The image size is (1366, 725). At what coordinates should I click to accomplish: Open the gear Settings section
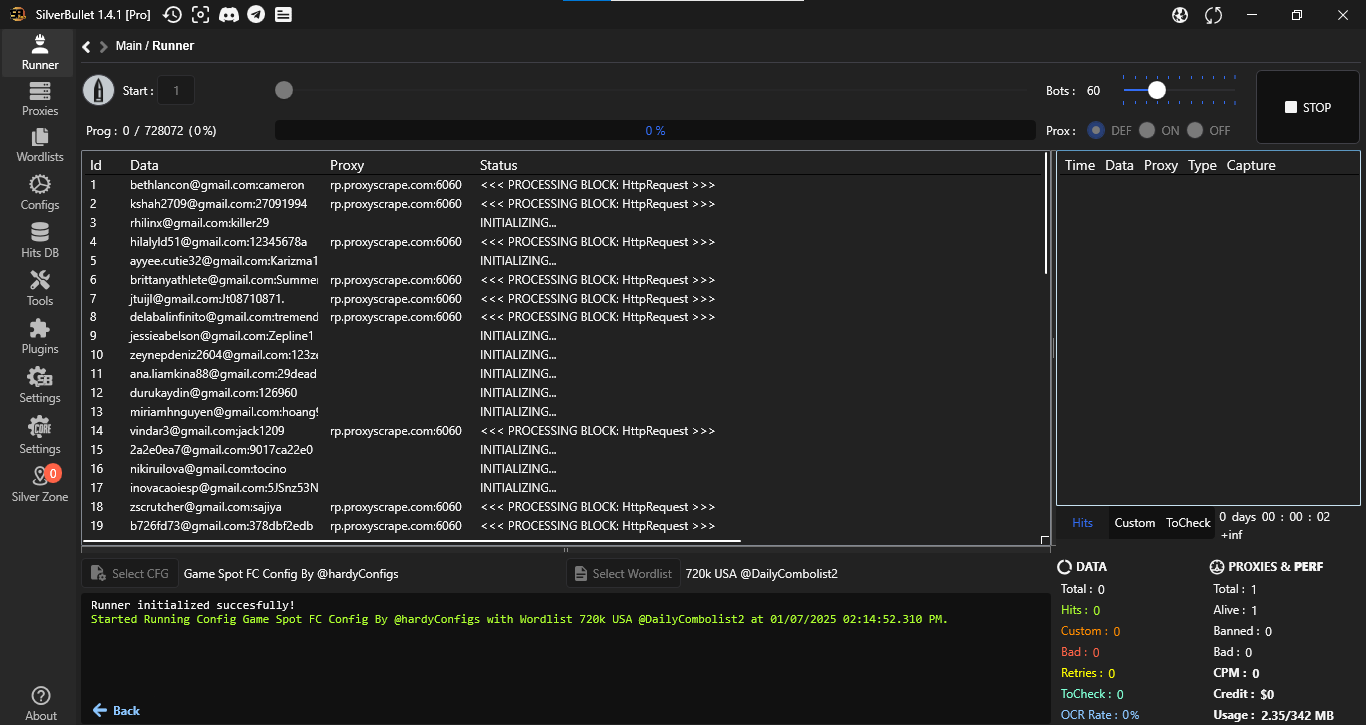point(40,386)
